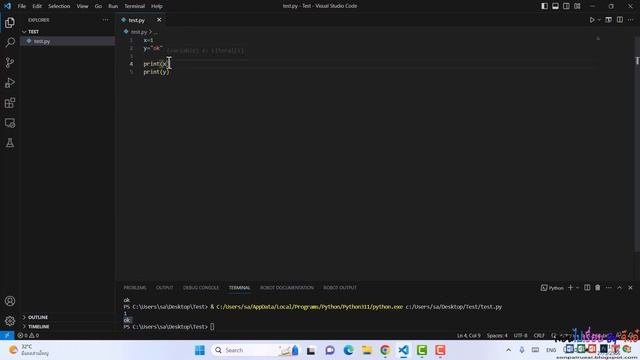Viewport: 640px width, 360px height.
Task: Open the Edit menu
Action: pos(37,6)
